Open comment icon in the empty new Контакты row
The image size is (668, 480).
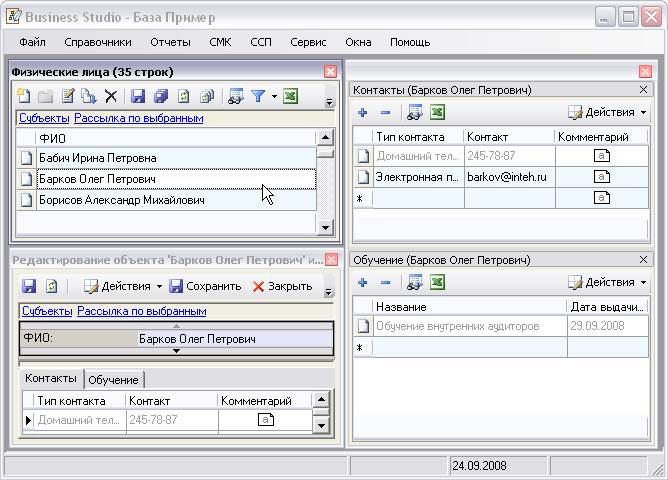click(602, 197)
